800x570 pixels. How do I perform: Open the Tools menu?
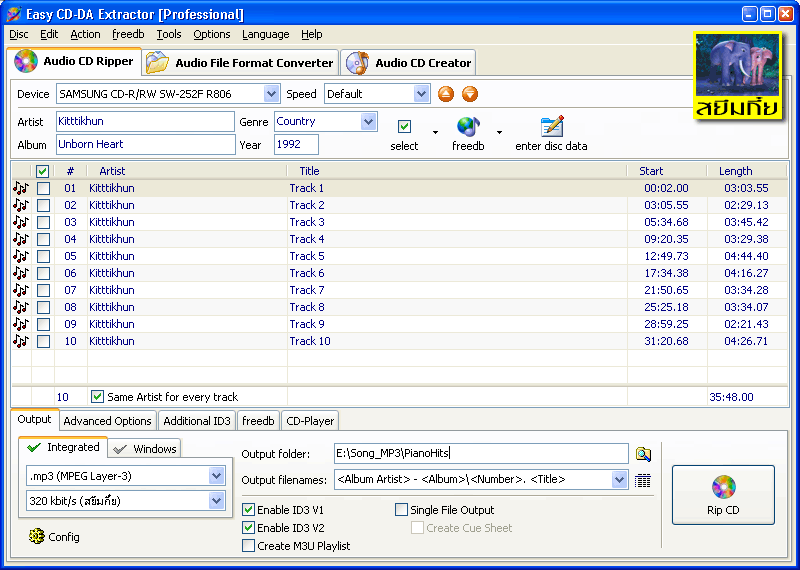pyautogui.click(x=169, y=34)
